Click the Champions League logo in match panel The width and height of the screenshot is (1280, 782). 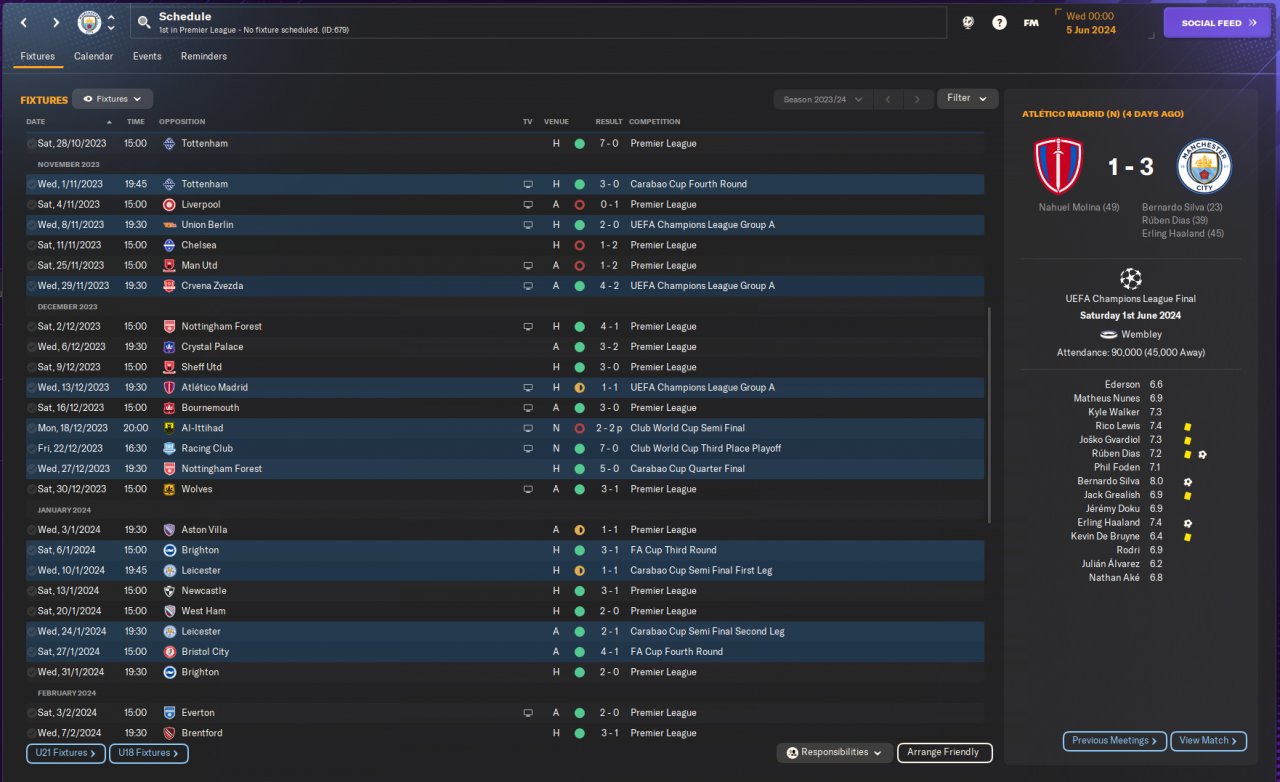[x=1131, y=279]
